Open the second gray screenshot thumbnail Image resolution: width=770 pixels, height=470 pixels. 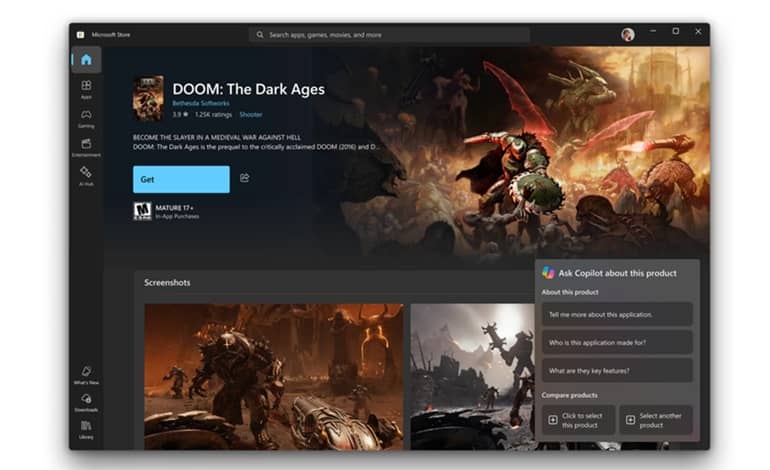pyautogui.click(x=472, y=377)
